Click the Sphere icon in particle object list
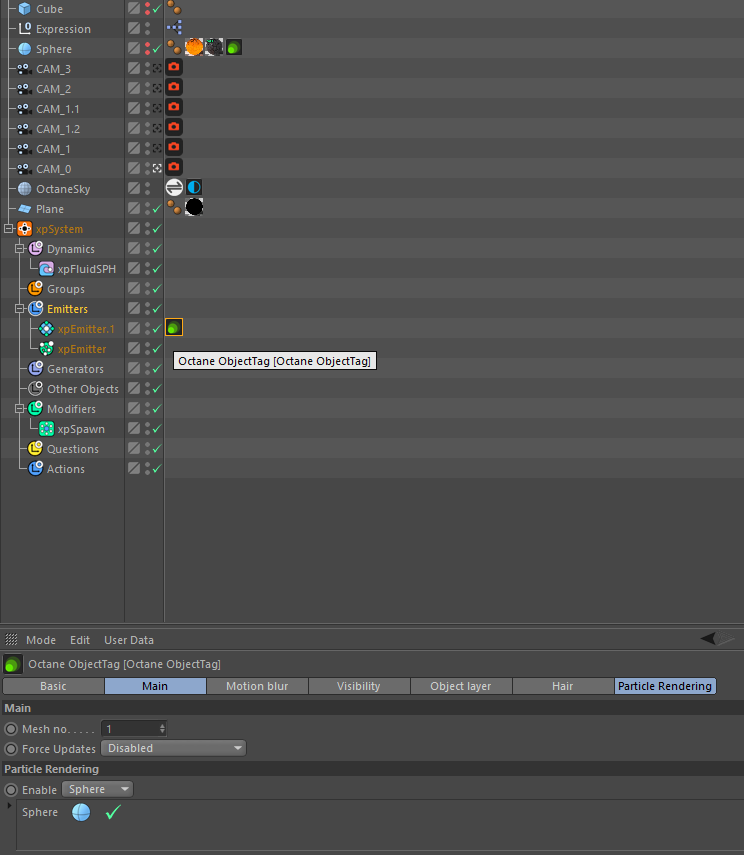This screenshot has width=744, height=855. (81, 812)
